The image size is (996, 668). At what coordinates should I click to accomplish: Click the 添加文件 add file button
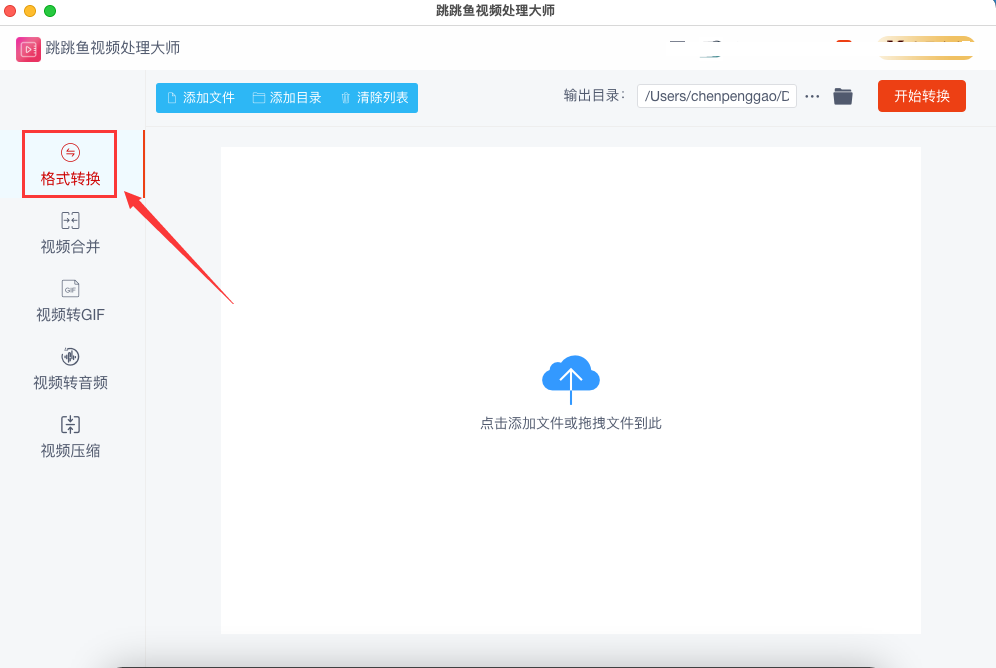200,98
